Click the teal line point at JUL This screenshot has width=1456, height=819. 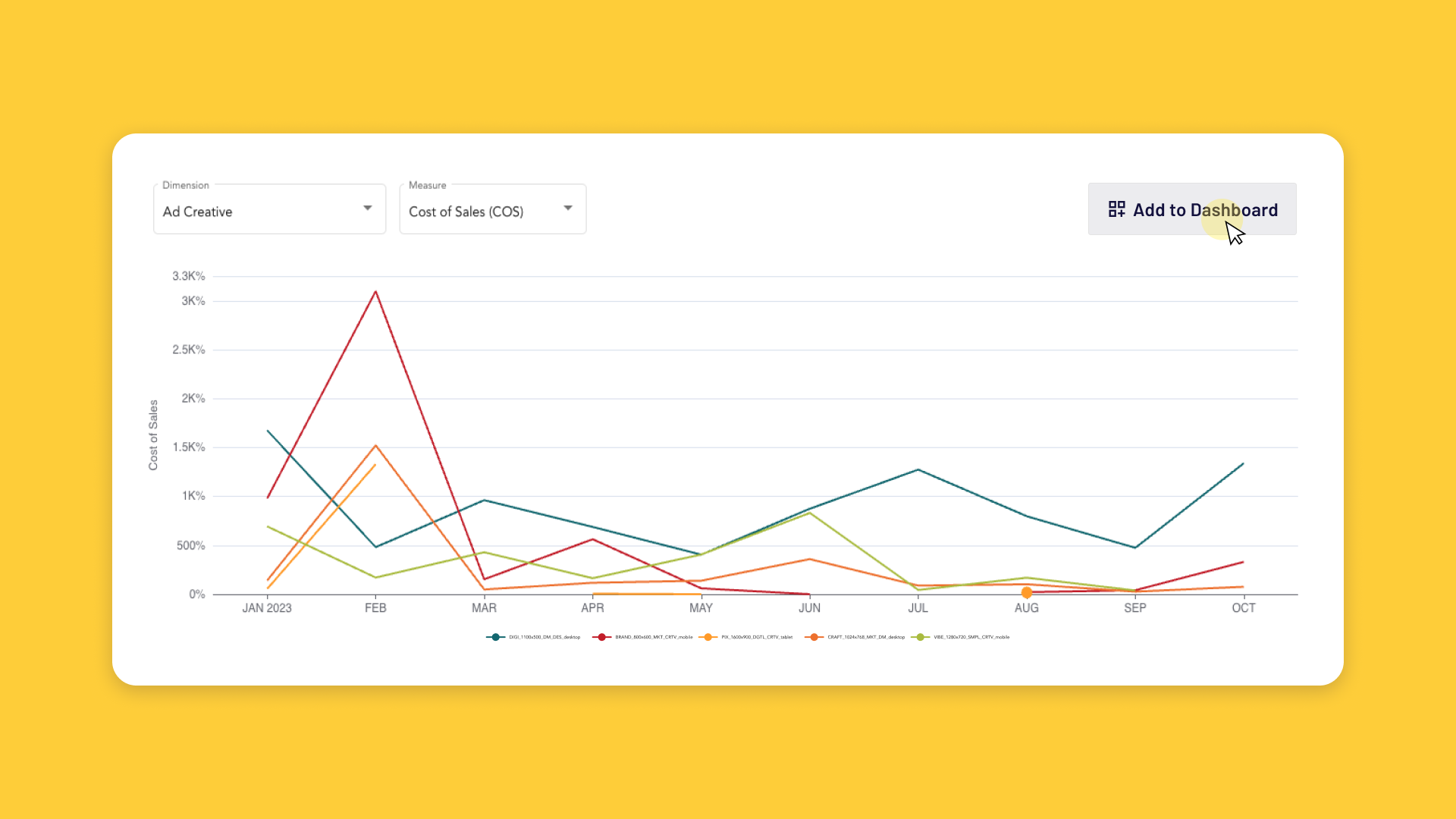coord(918,469)
